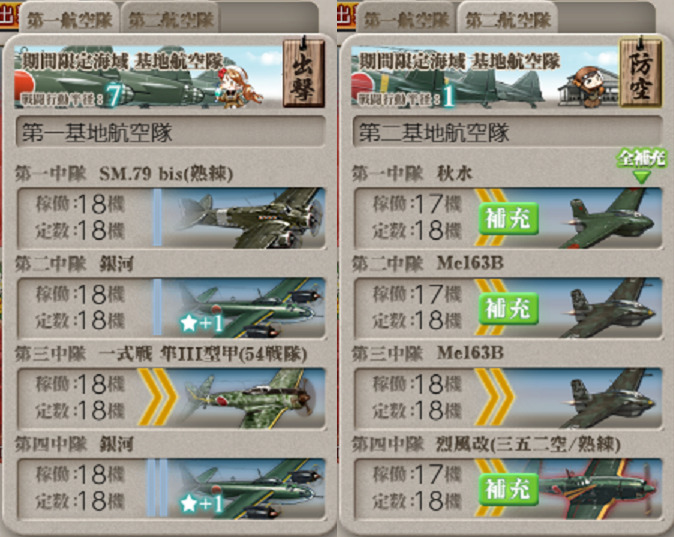
Task: Click the Shusui rocket interceptor image
Action: coord(610,218)
